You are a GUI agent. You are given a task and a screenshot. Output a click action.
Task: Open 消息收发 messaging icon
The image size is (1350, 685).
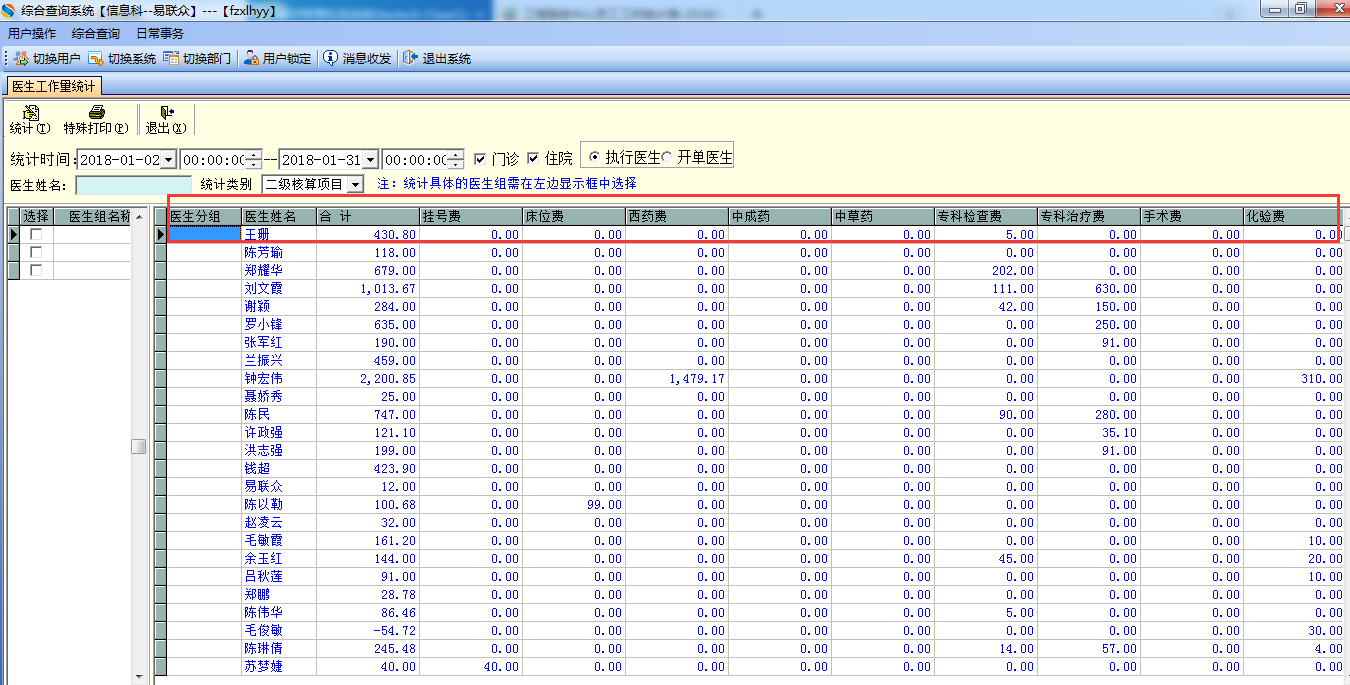click(x=330, y=59)
